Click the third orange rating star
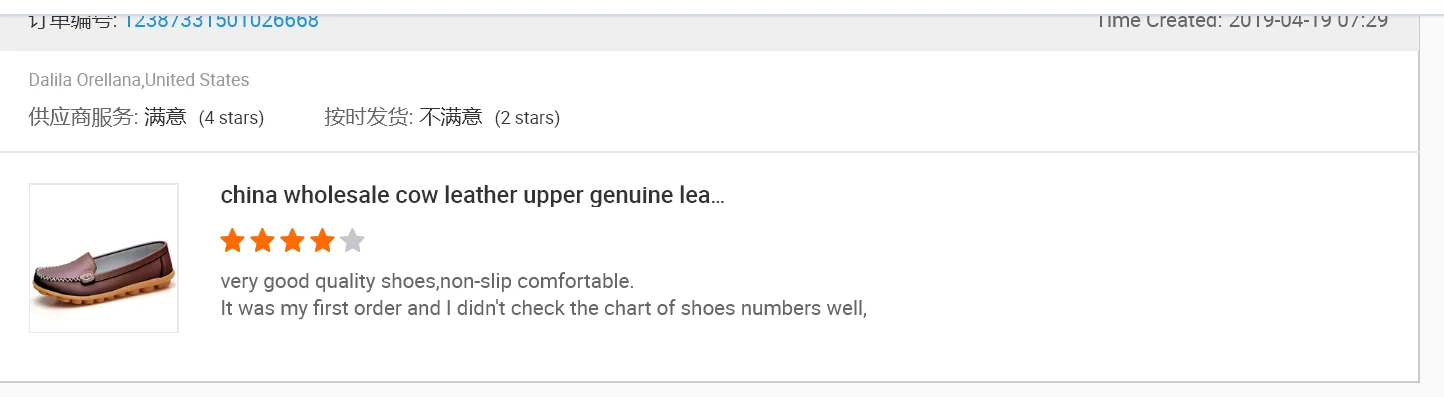Viewport: 1444px width, 397px height. [292, 241]
